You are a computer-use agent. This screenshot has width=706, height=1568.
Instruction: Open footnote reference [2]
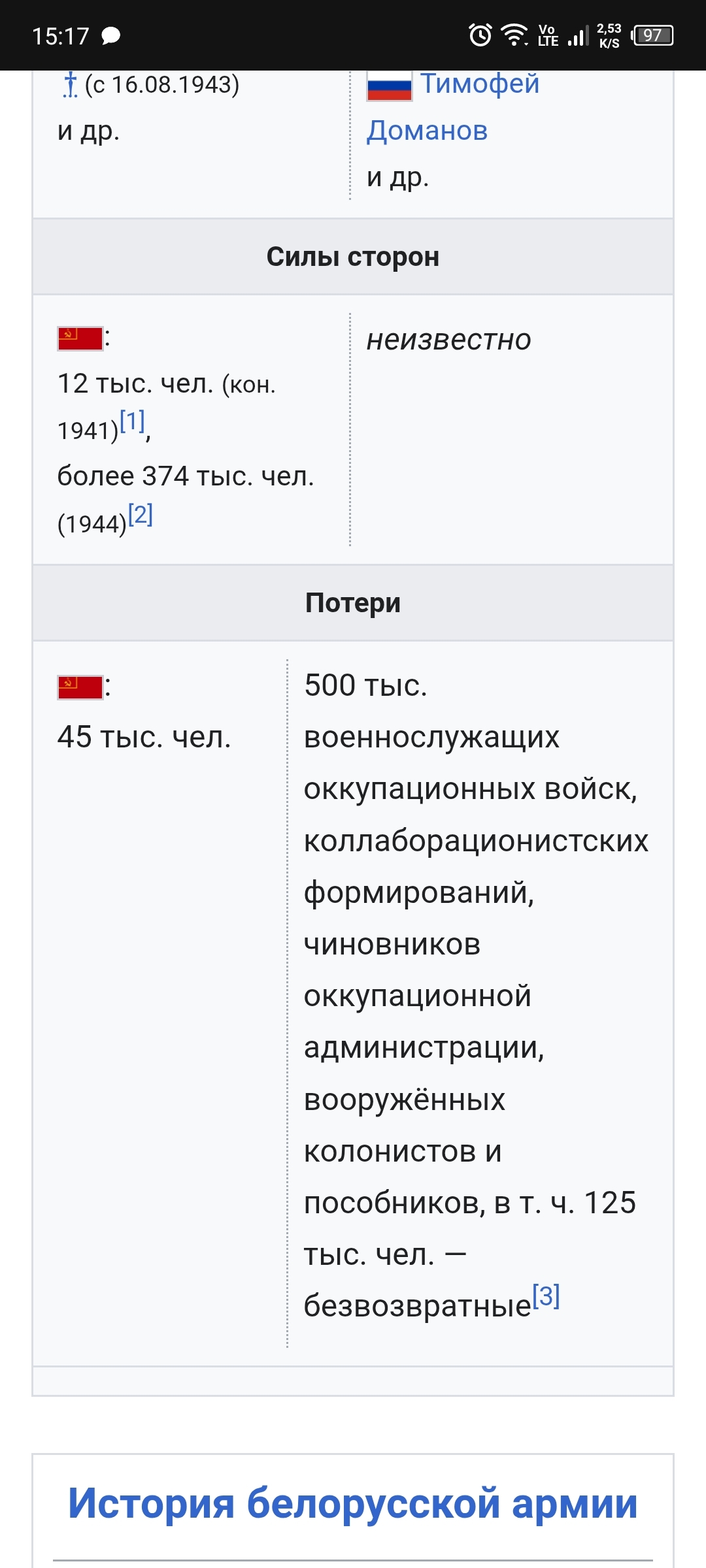141,514
